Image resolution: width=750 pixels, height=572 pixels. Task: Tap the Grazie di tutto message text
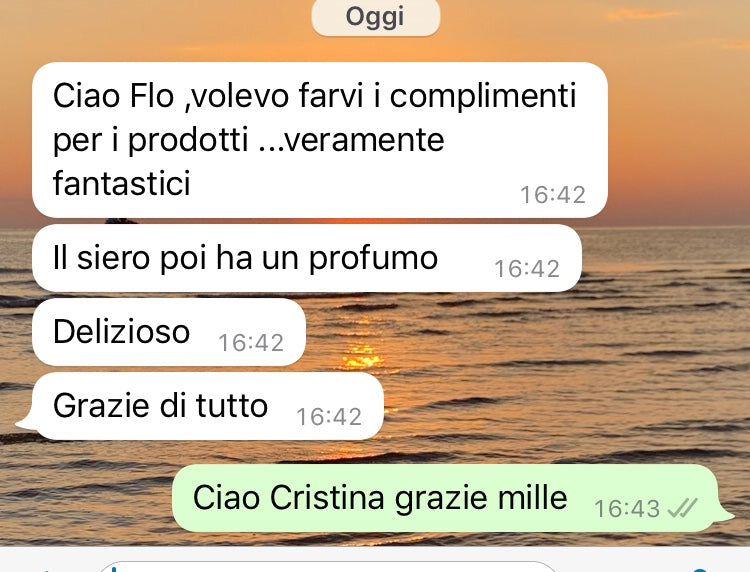[160, 406]
